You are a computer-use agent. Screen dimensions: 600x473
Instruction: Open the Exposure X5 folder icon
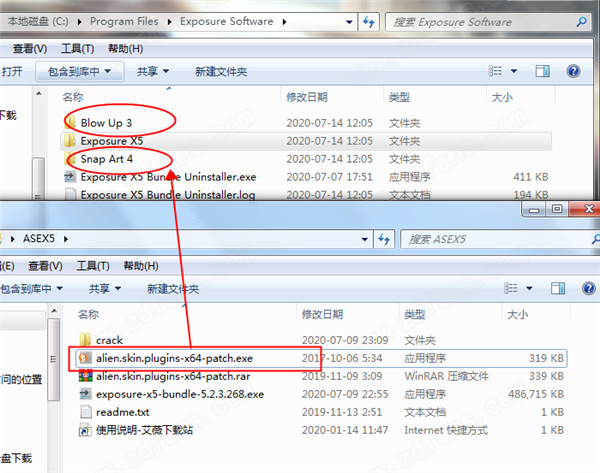[x=70, y=141]
